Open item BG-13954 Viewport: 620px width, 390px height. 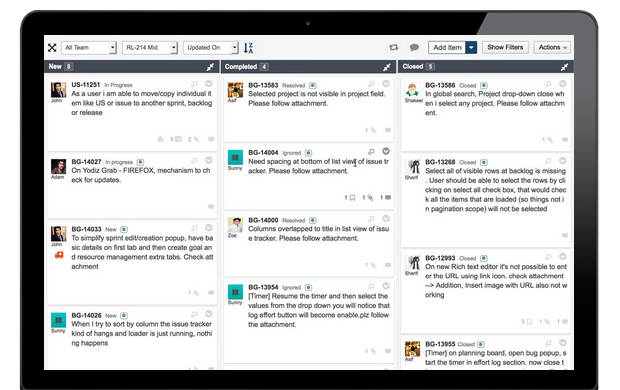click(263, 287)
